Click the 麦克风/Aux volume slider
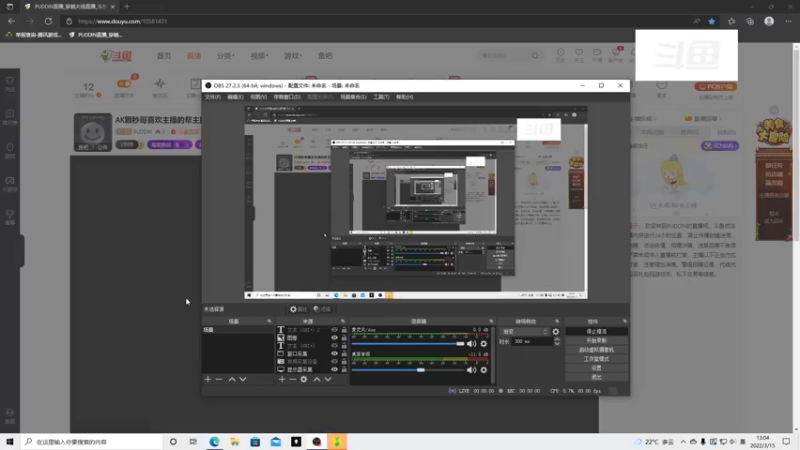The height and width of the screenshot is (450, 800). (x=408, y=344)
